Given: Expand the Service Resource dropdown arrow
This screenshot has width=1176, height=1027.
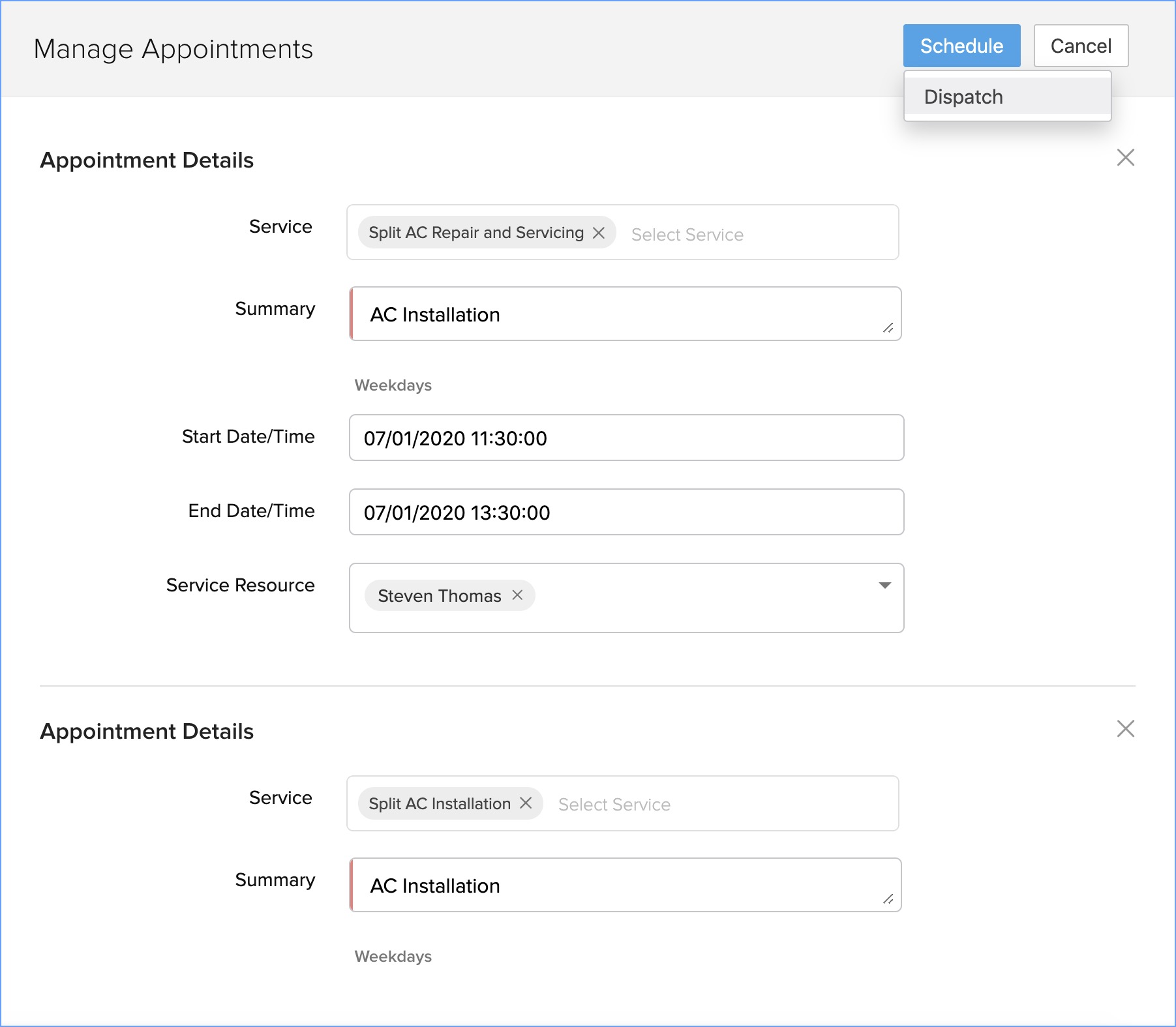Looking at the screenshot, I should [884, 586].
